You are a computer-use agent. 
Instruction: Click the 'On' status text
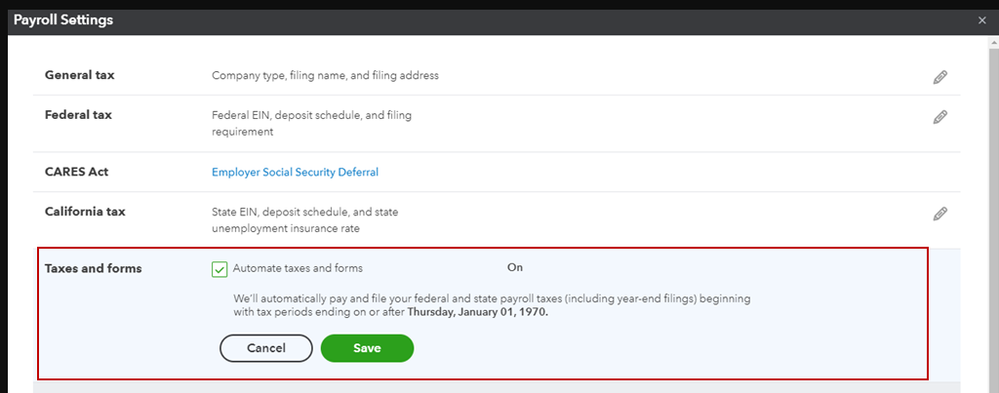pyautogui.click(x=515, y=268)
